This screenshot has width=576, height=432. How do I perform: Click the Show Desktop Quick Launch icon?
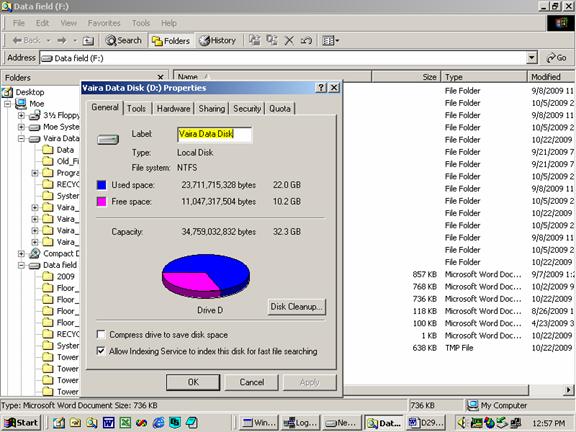[59, 423]
